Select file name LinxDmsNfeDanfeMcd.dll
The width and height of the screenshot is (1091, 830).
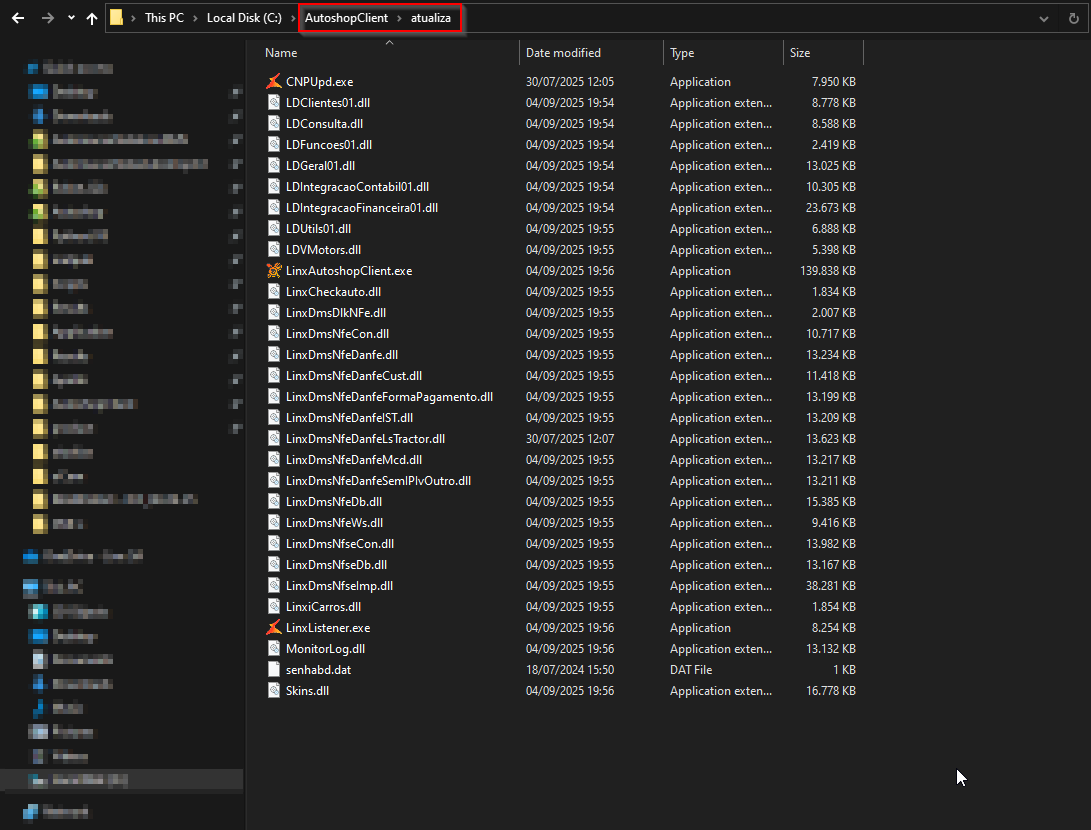pos(353,459)
